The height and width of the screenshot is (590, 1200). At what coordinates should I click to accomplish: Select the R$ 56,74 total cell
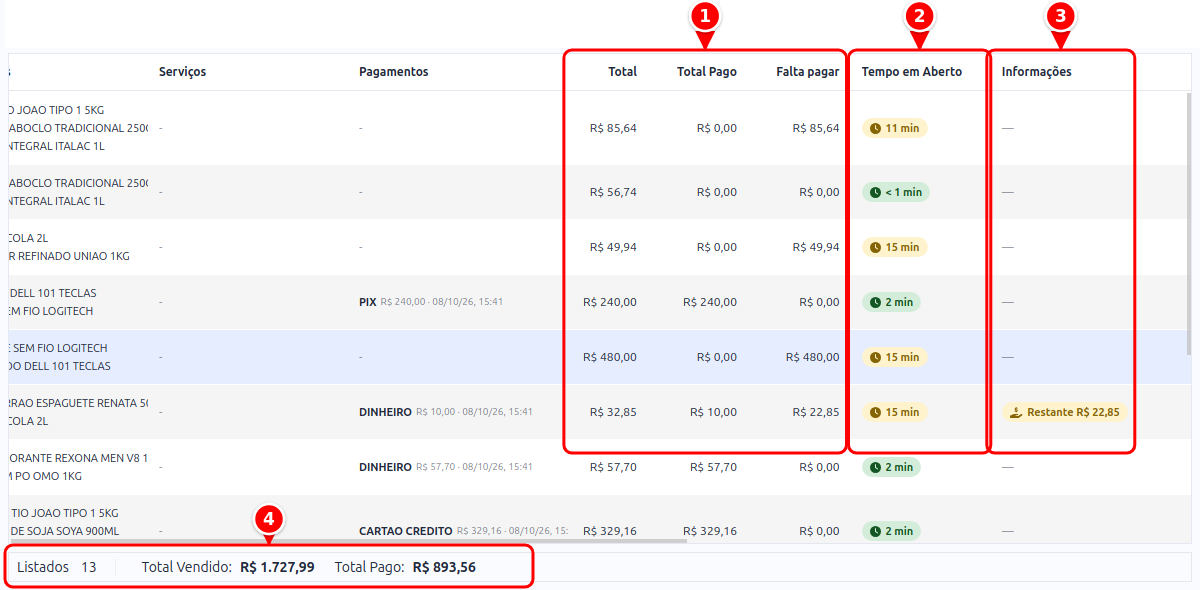click(613, 192)
